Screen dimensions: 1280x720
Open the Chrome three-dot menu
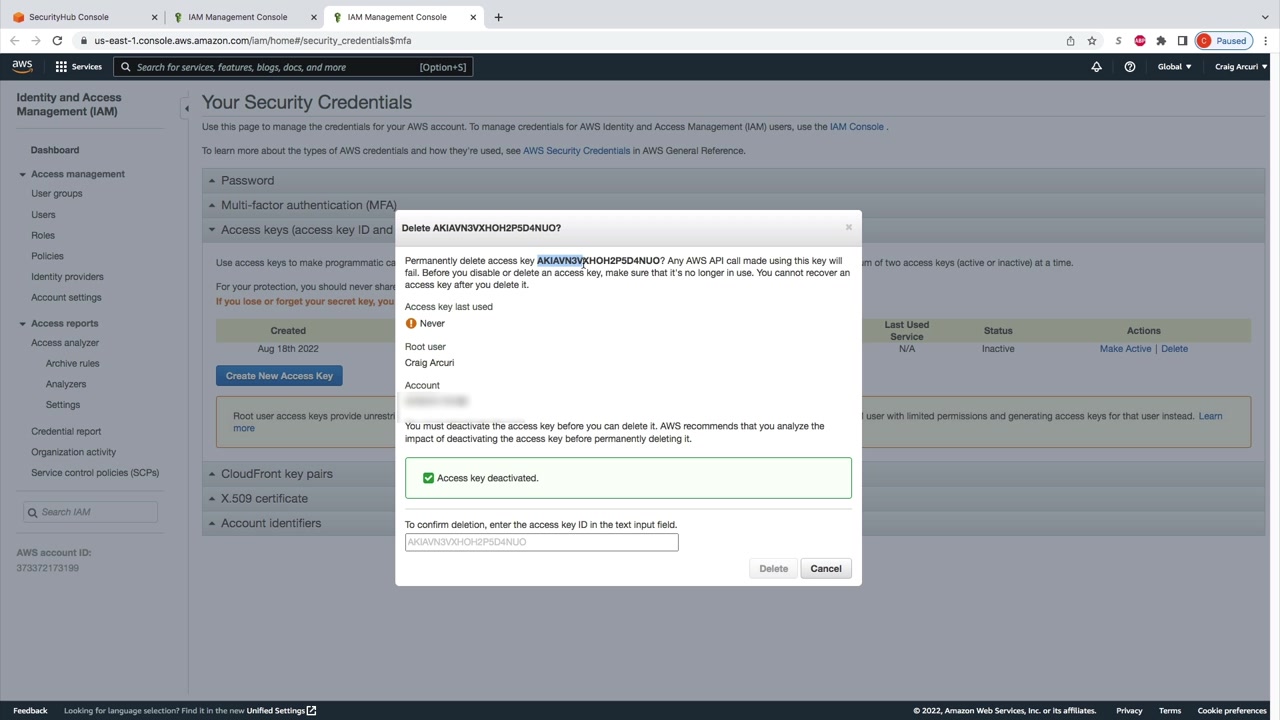(1266, 41)
